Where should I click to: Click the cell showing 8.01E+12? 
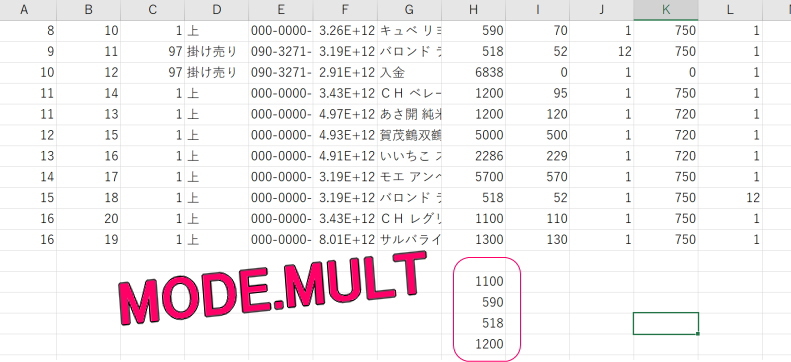click(345, 239)
